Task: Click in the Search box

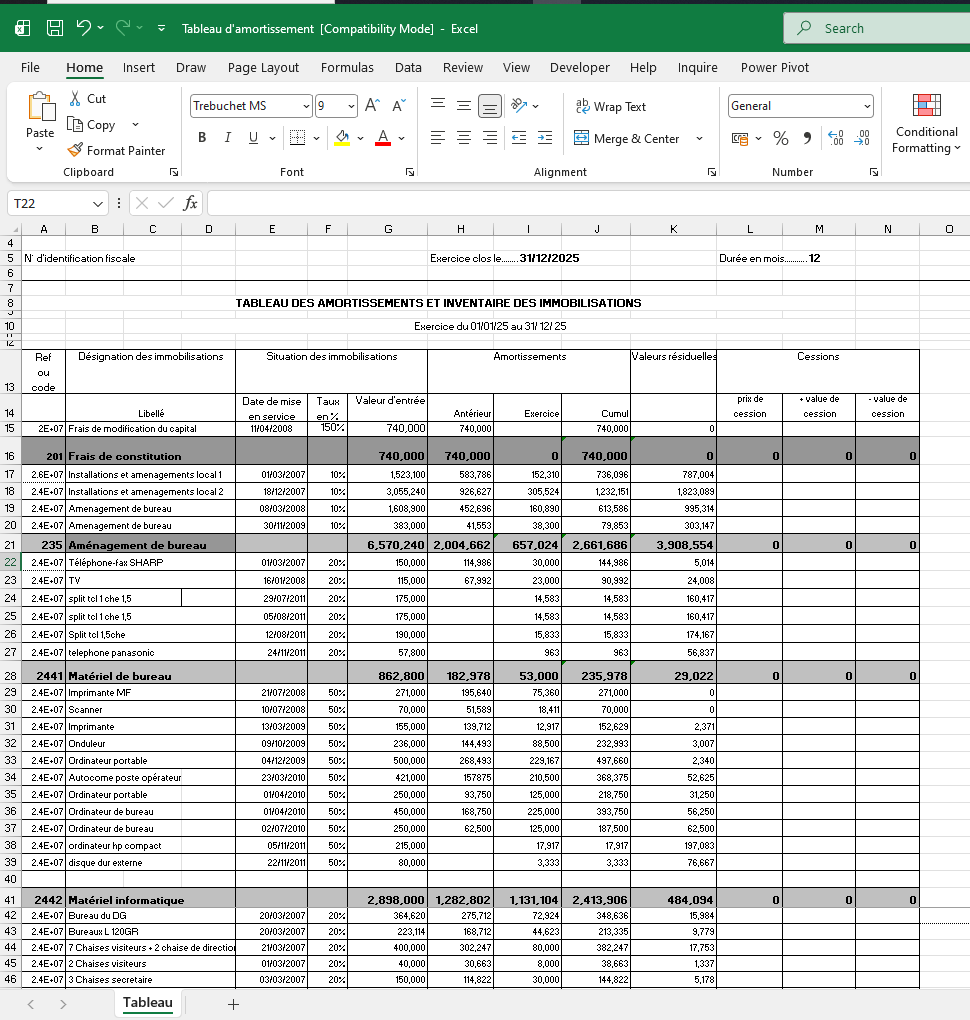Action: pyautogui.click(x=877, y=28)
